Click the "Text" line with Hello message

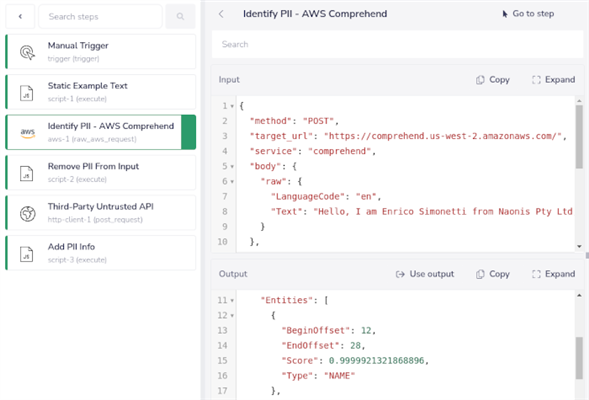[422, 211]
